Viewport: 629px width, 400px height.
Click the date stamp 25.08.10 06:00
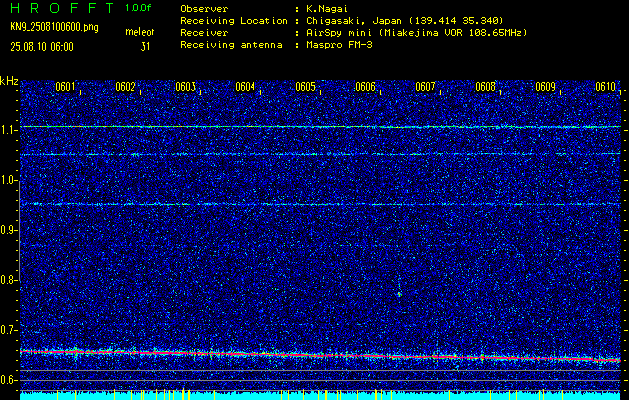[x=42, y=47]
